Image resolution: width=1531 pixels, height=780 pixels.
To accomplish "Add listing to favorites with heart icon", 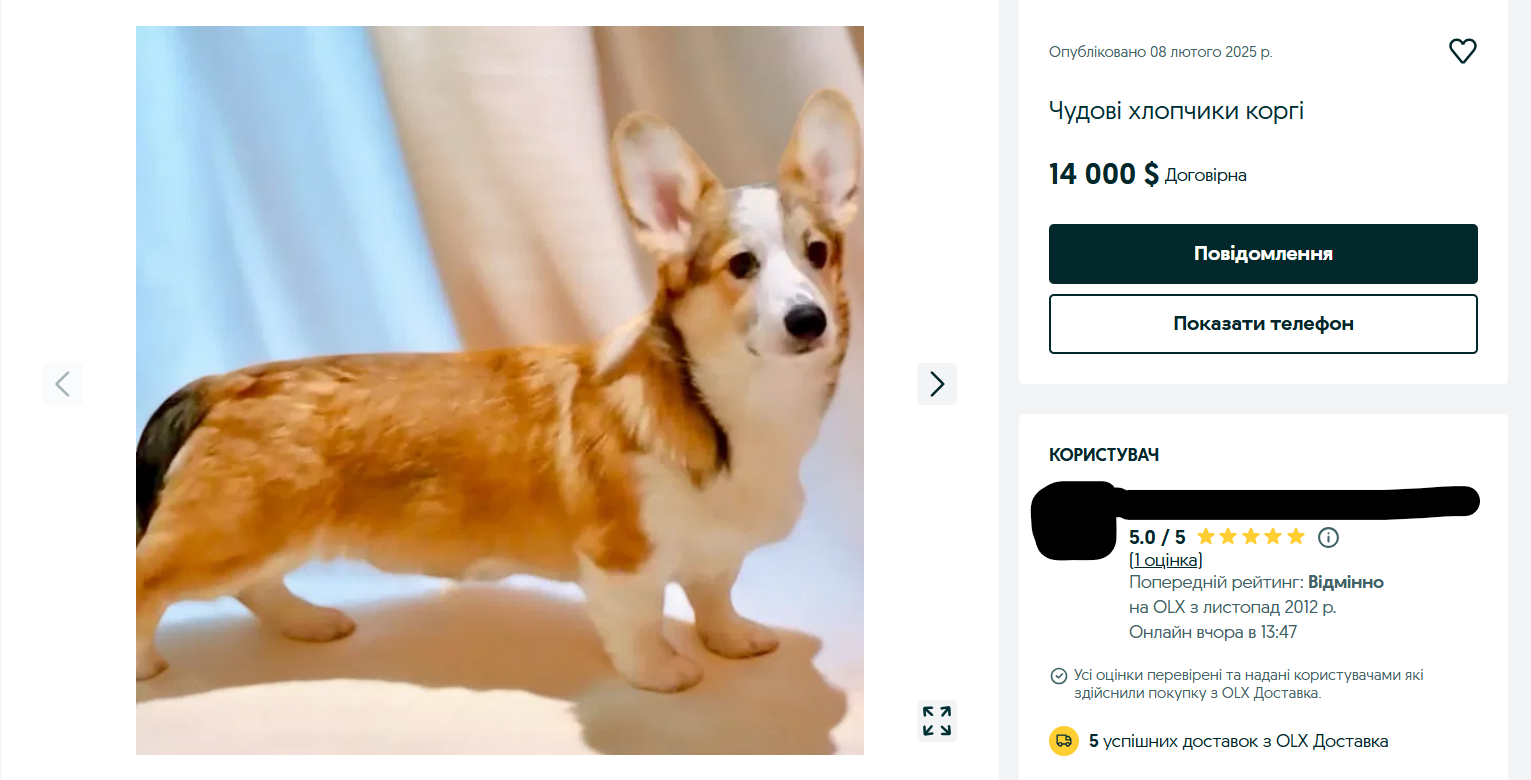I will [x=1462, y=51].
